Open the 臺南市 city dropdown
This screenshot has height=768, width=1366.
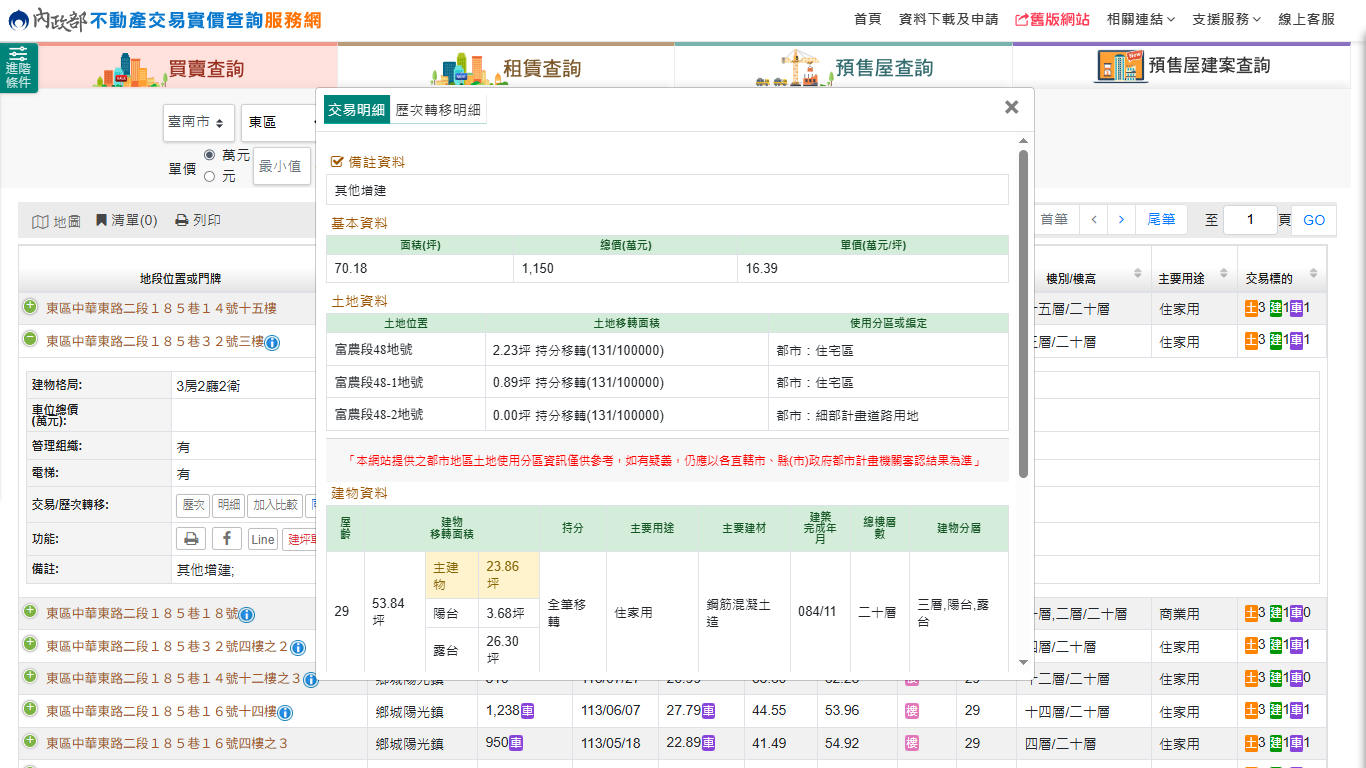coord(199,122)
